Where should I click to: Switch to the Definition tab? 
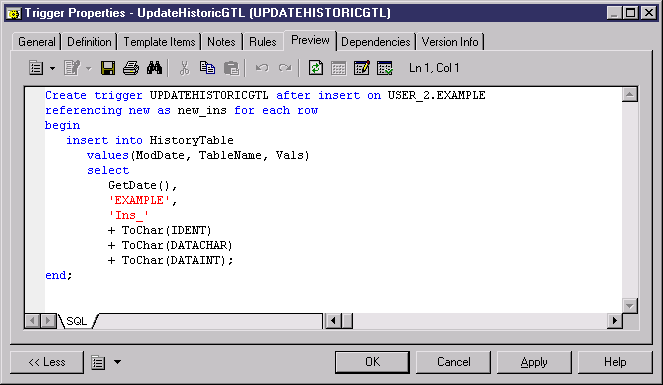(x=89, y=42)
